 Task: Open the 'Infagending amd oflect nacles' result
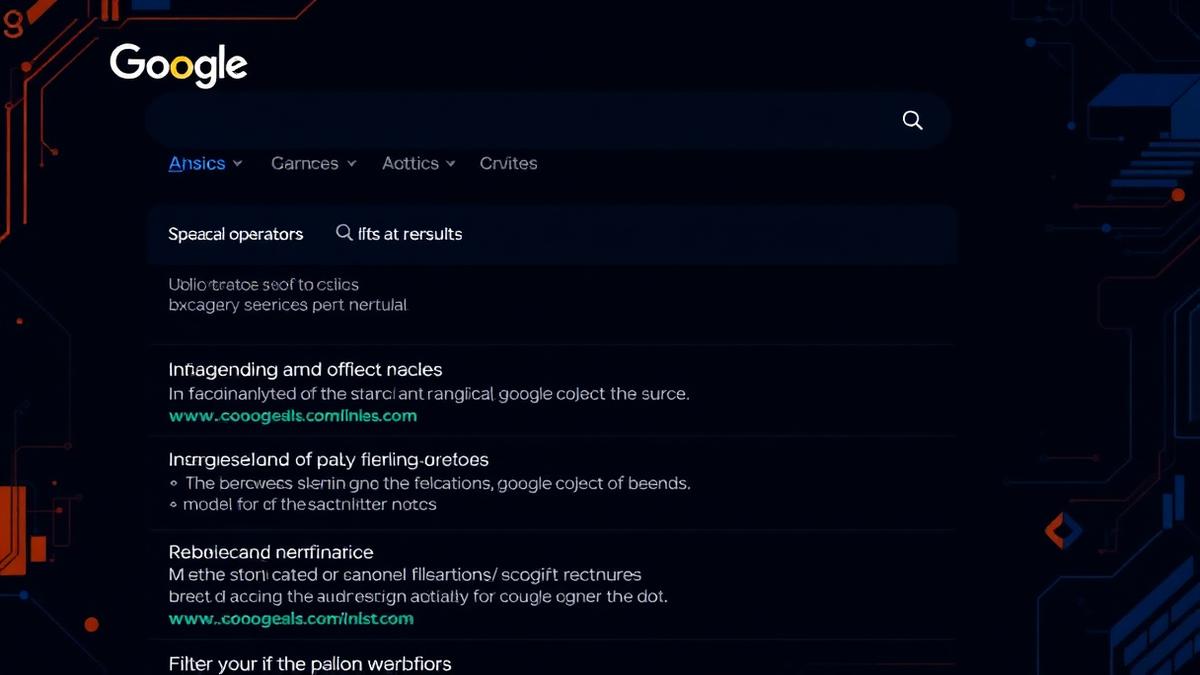(x=305, y=369)
